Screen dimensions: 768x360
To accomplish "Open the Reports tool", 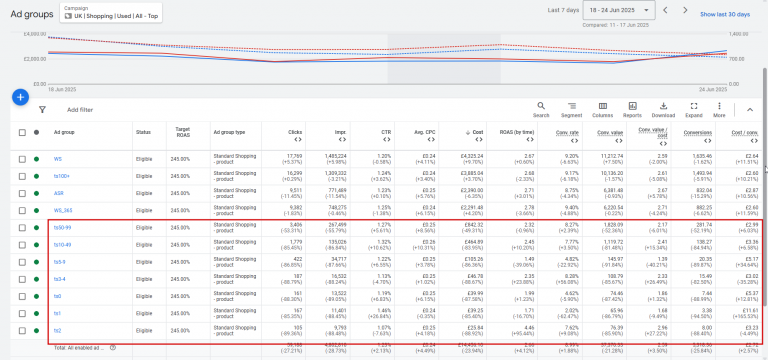I will 632,110.
